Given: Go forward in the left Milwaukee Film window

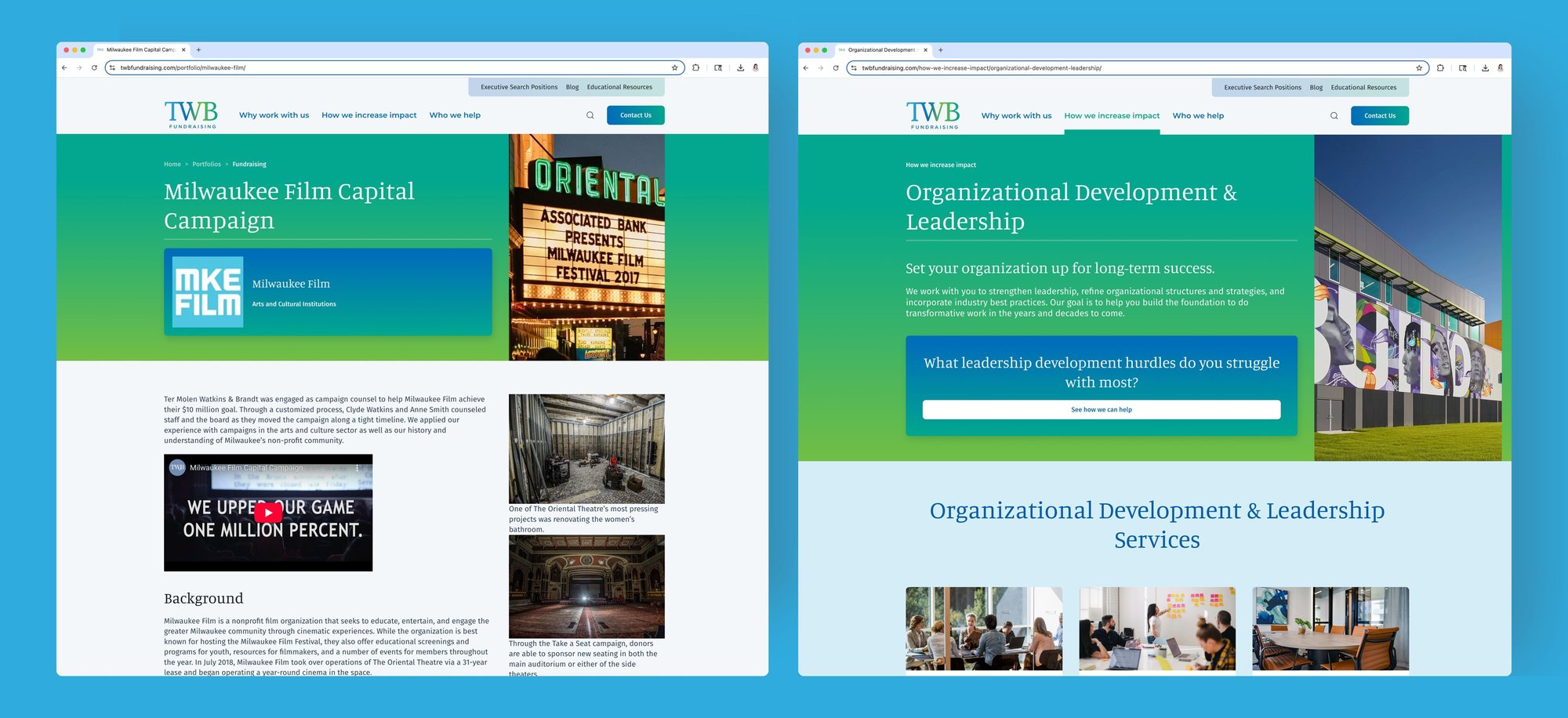Looking at the screenshot, I should click(79, 67).
